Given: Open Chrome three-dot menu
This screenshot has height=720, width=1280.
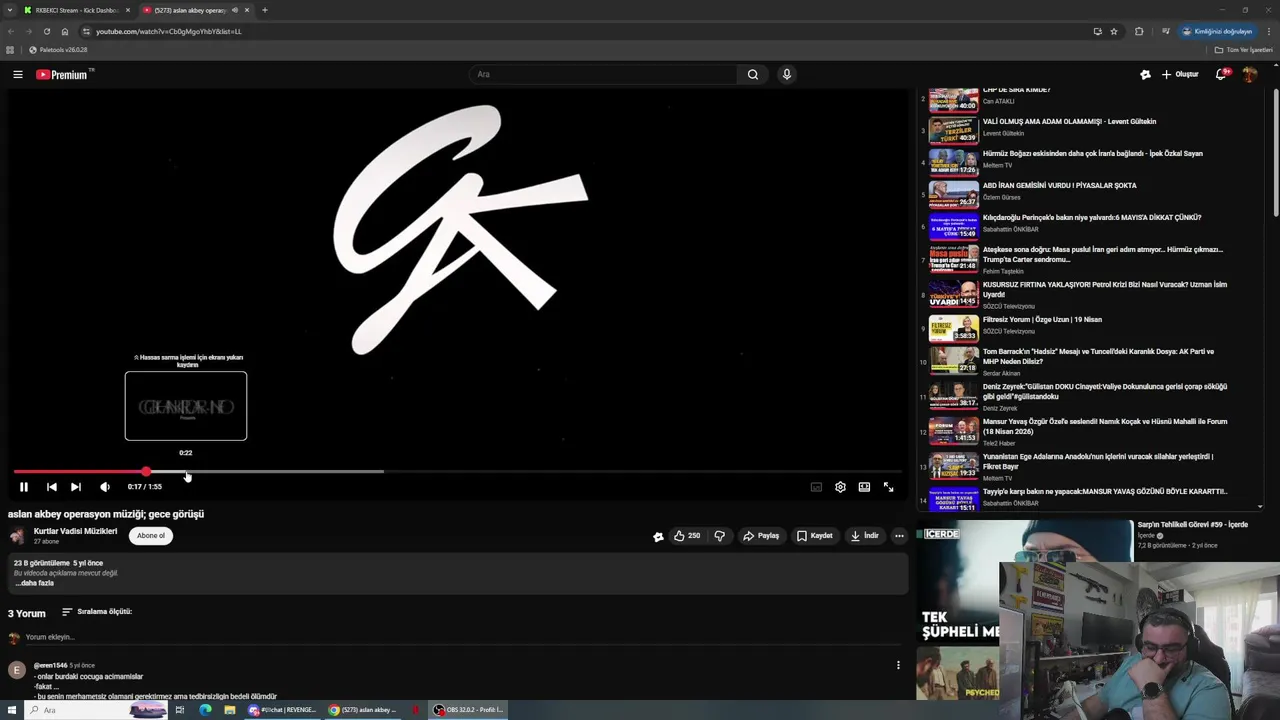Looking at the screenshot, I should point(1268,31).
